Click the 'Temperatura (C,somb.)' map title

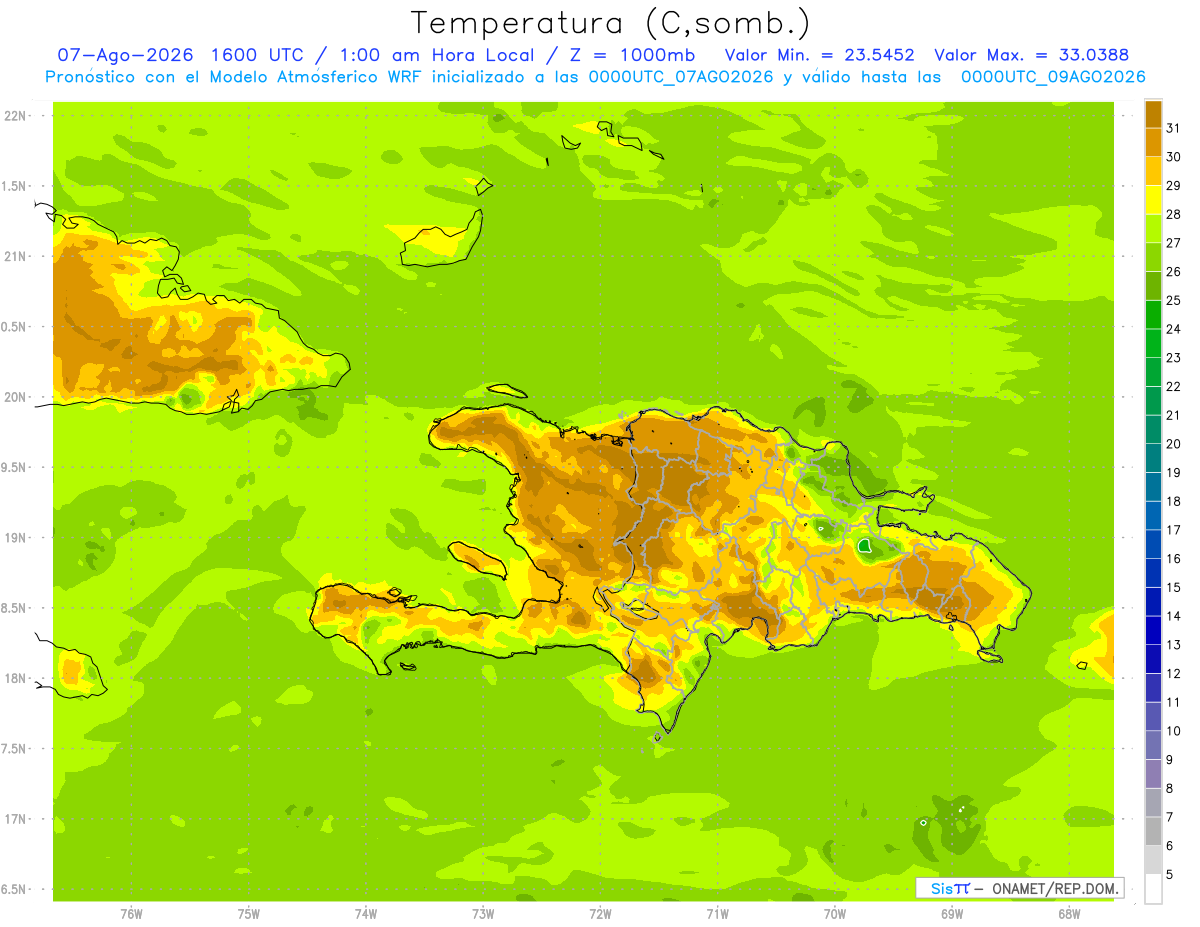(610, 23)
